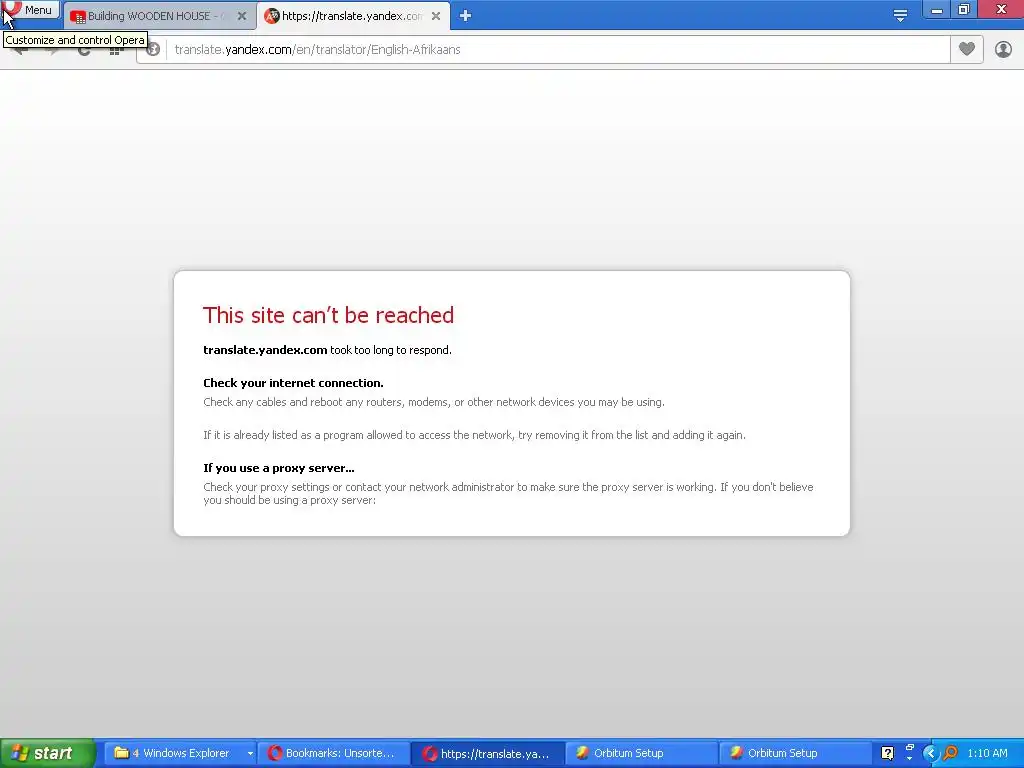Click the orange magnifier tray icon

point(950,753)
